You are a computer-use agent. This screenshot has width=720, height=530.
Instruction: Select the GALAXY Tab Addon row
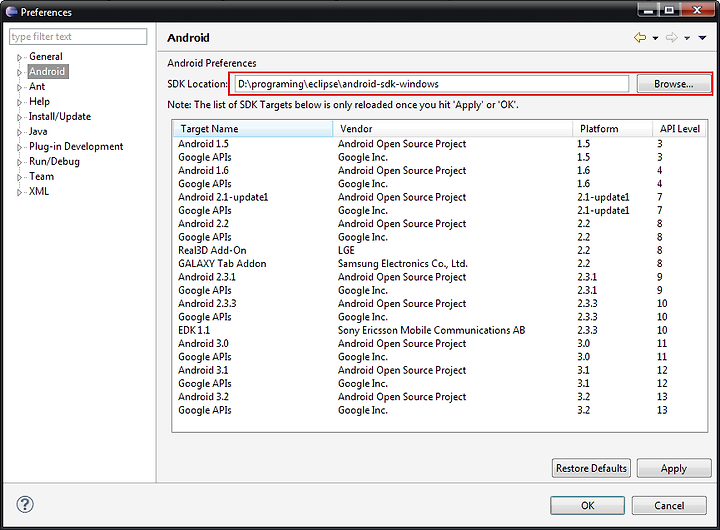point(440,264)
